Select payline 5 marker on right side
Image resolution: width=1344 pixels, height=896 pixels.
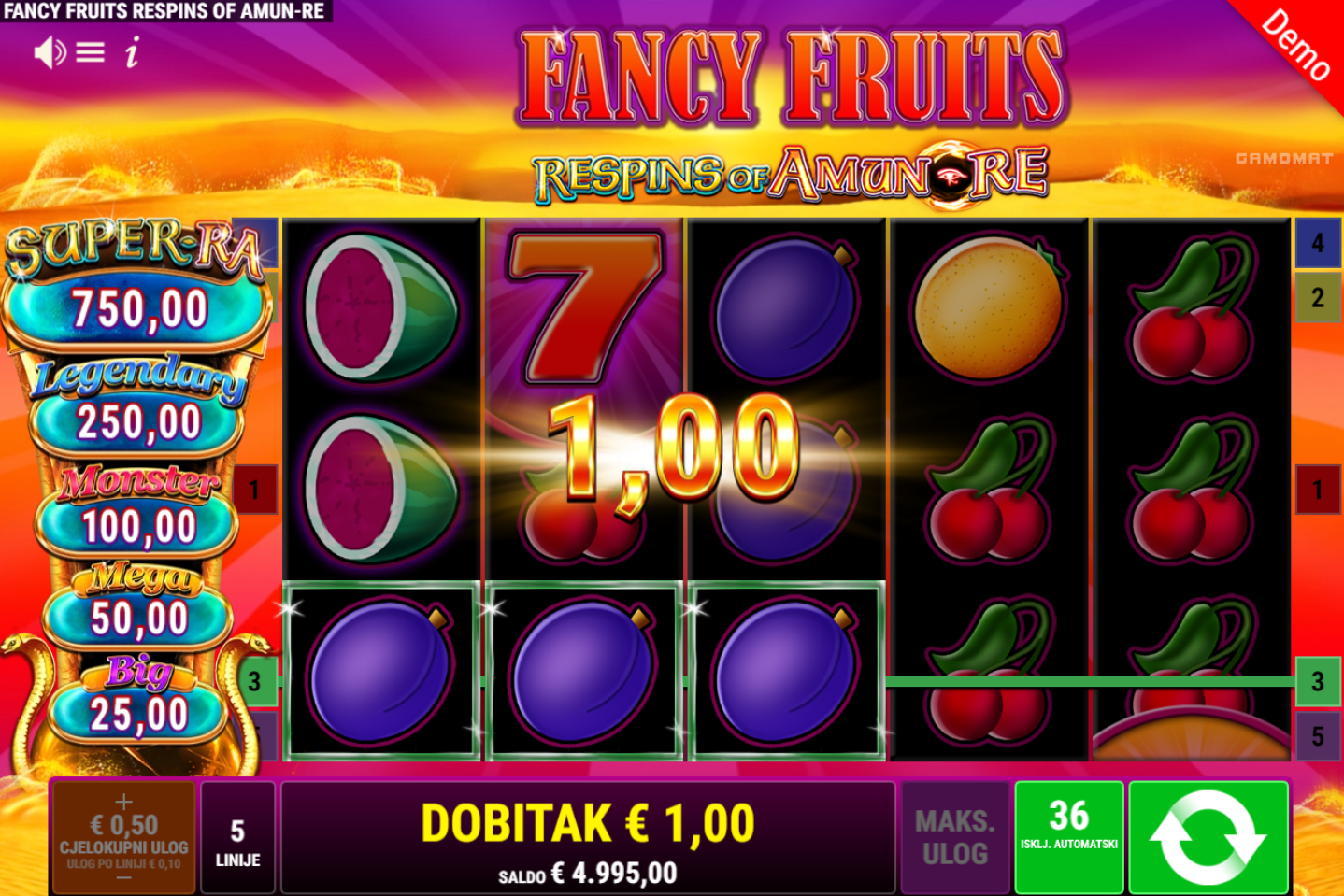pyautogui.click(x=1317, y=735)
